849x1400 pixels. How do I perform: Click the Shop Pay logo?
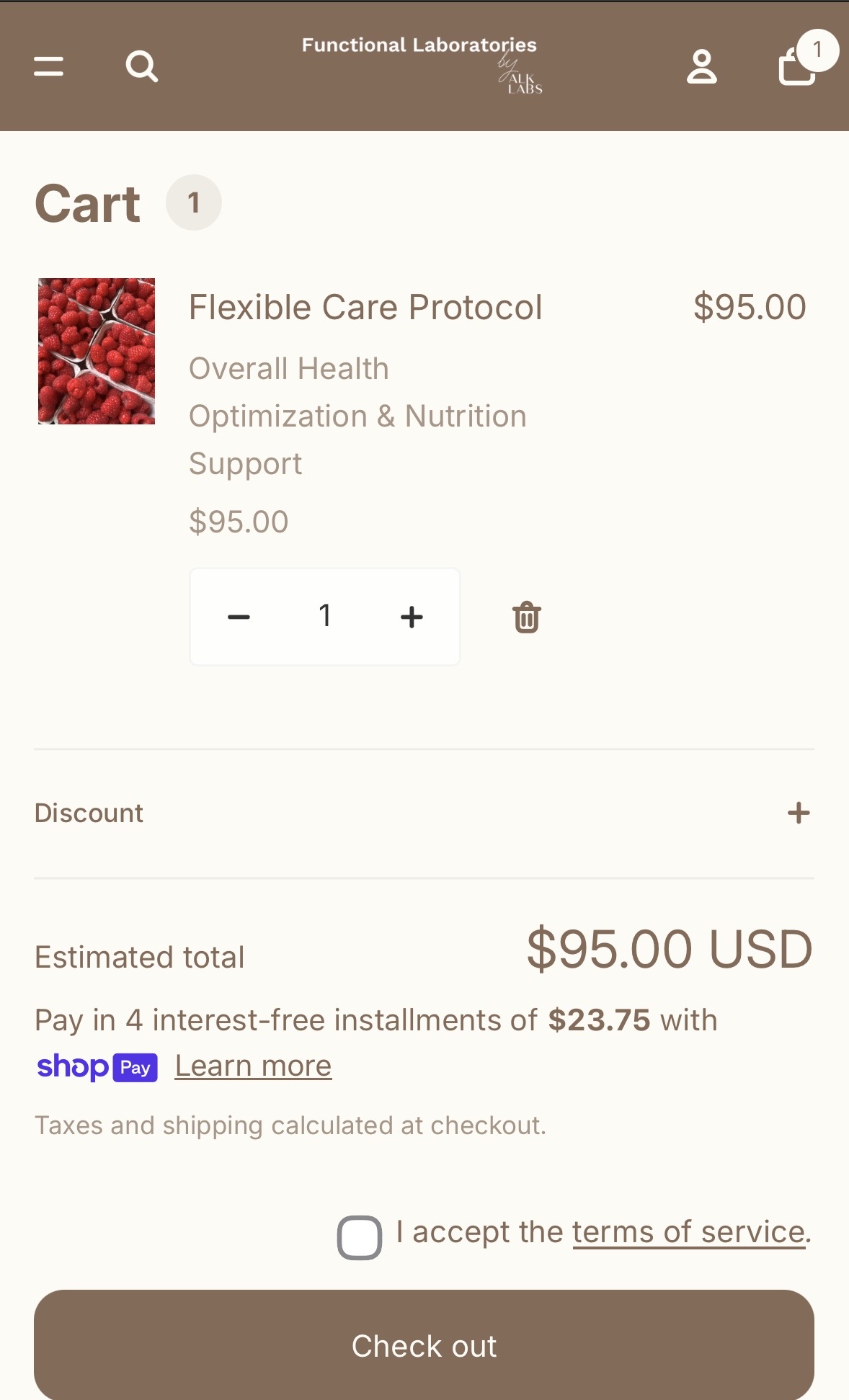click(x=97, y=1066)
